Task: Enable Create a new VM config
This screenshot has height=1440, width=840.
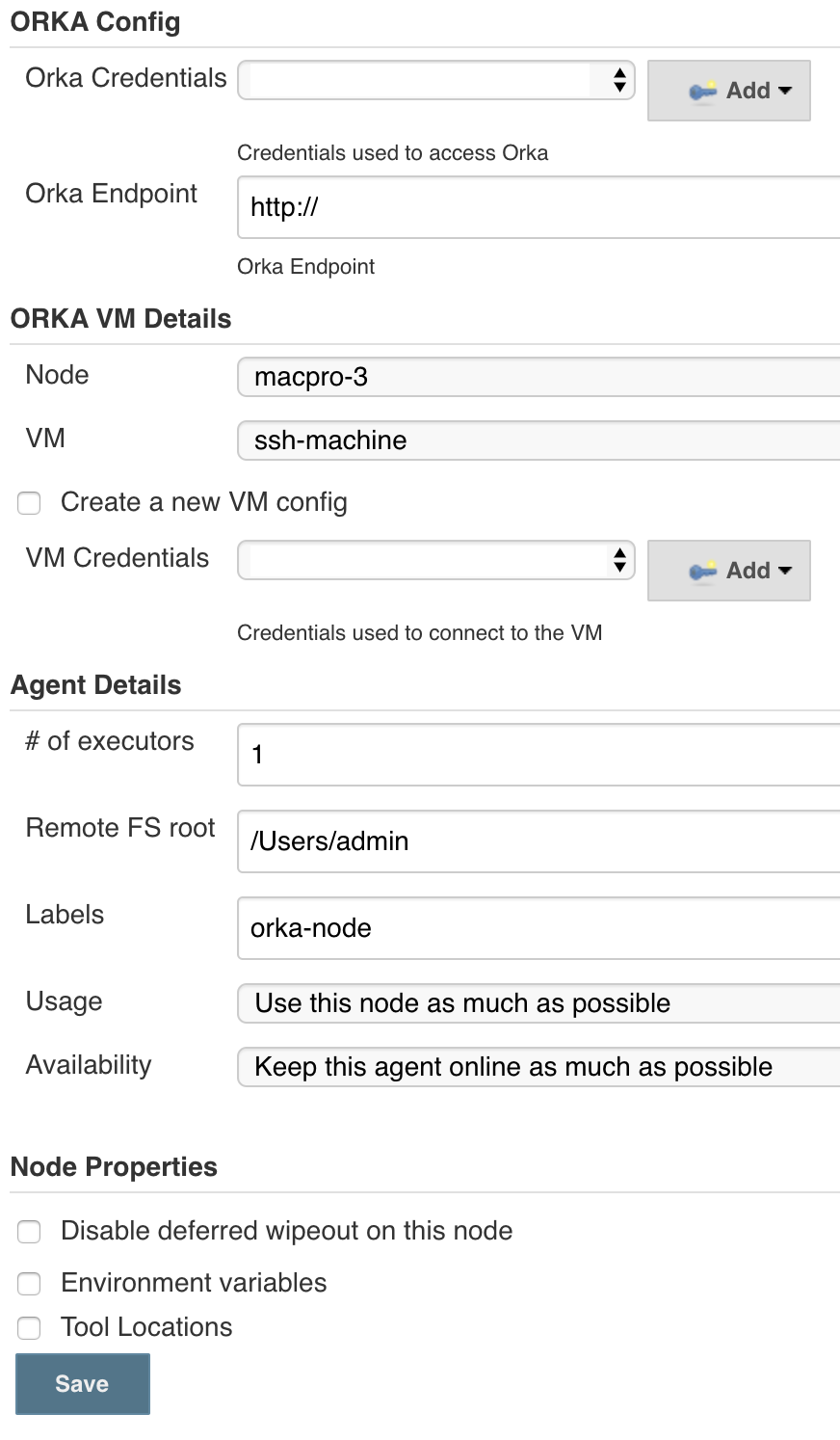Action: tap(30, 503)
